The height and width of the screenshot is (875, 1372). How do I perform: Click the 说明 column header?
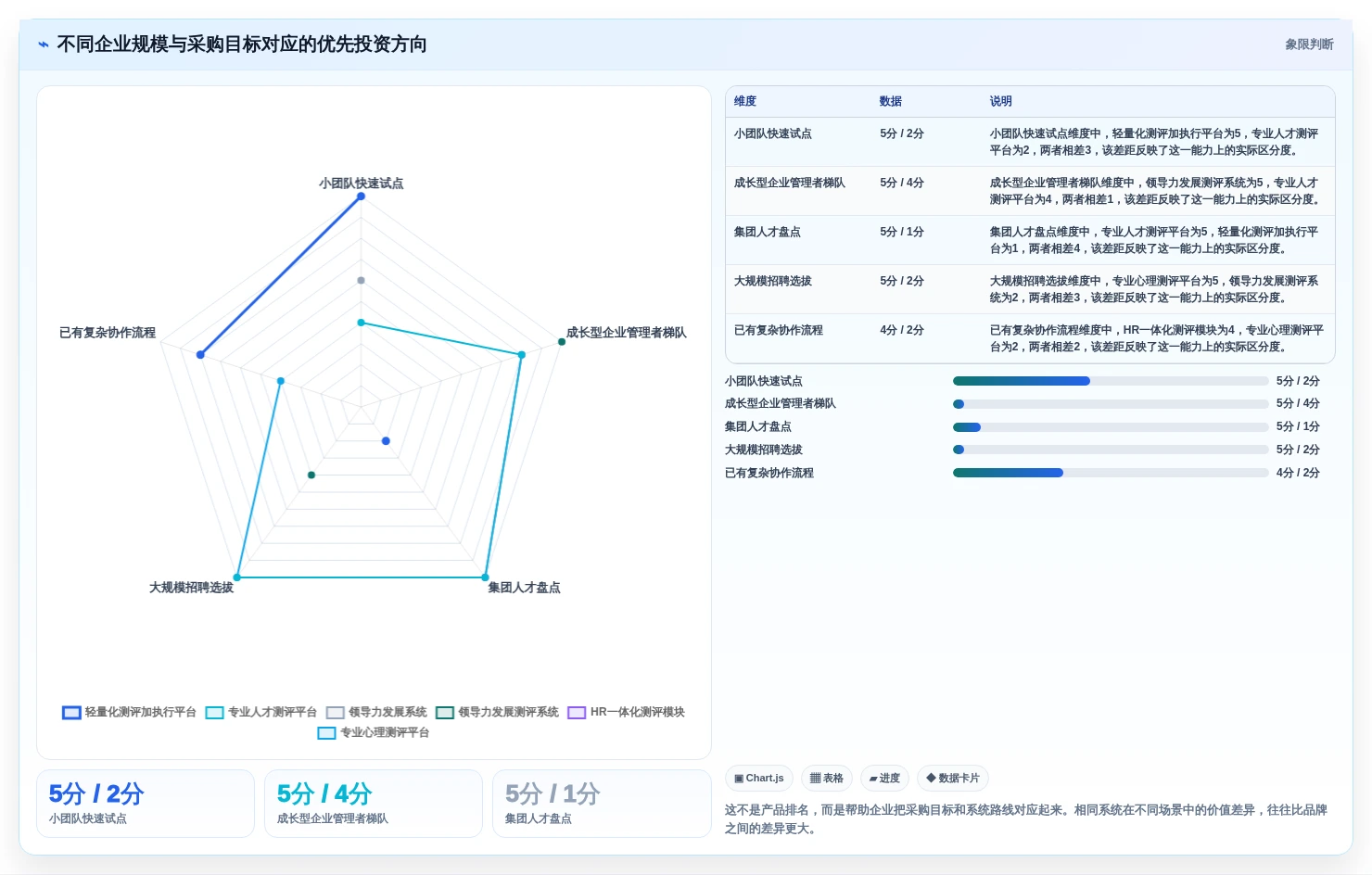(1001, 101)
